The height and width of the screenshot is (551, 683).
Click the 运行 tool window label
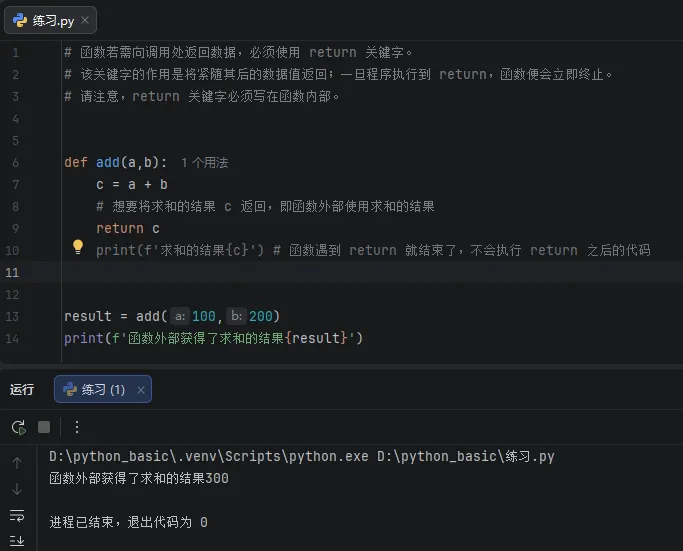(x=22, y=390)
